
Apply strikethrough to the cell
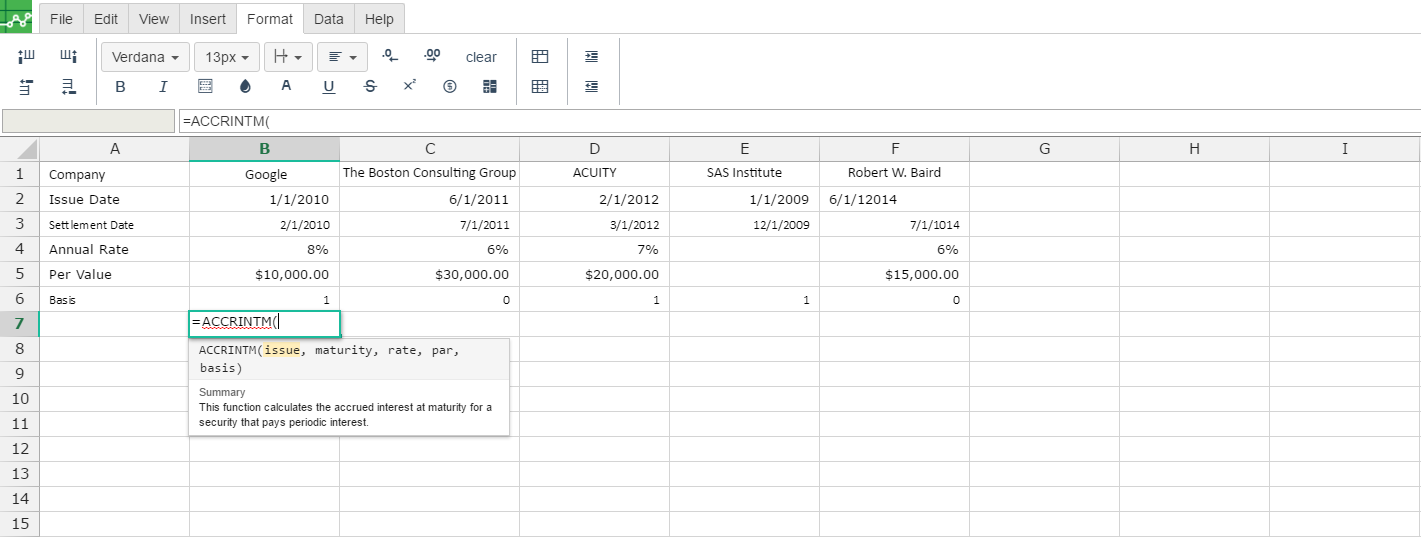[x=370, y=87]
